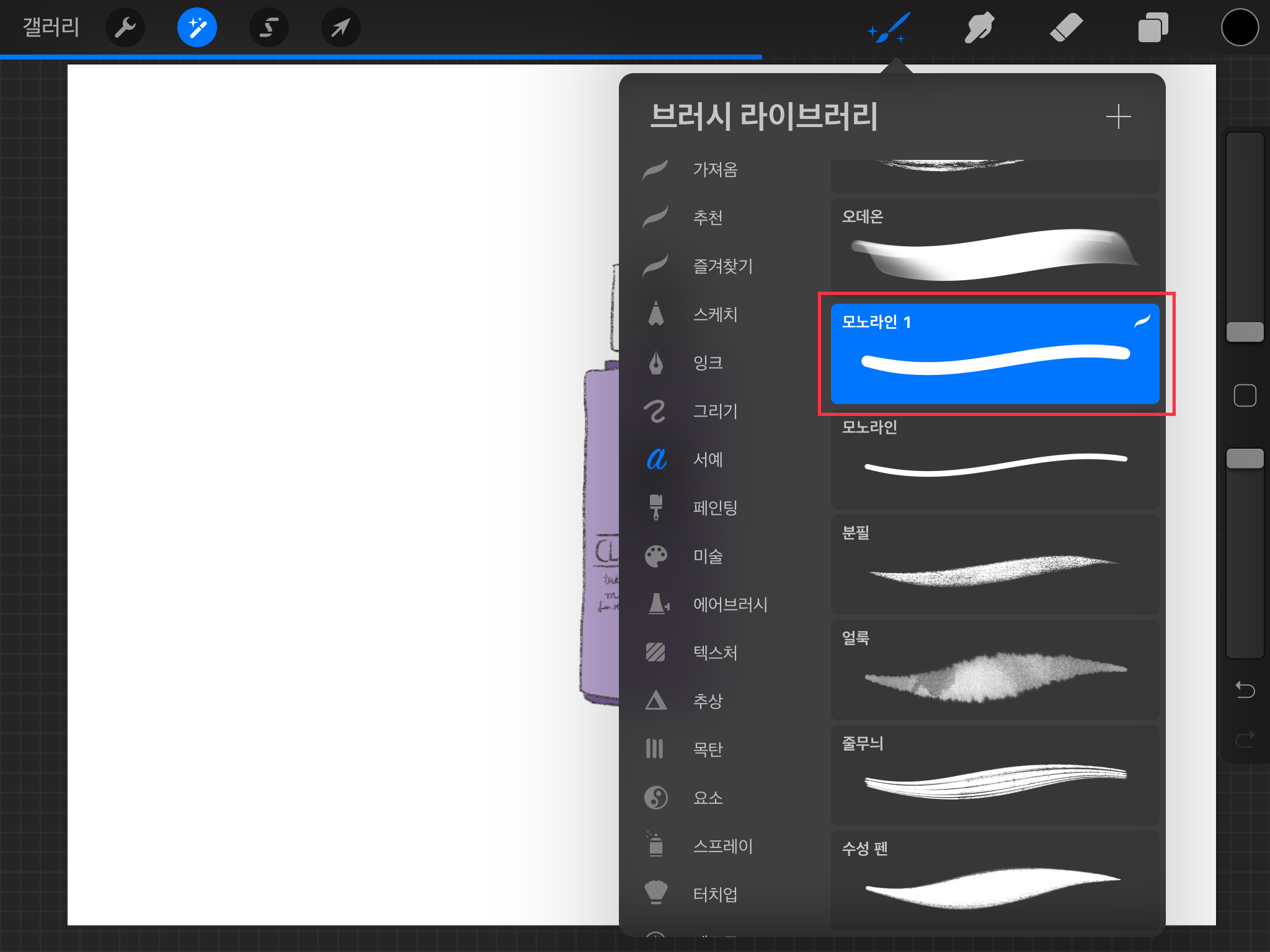Select the Transform arrow tool
Image resolution: width=1270 pixels, height=952 pixels.
(340, 27)
